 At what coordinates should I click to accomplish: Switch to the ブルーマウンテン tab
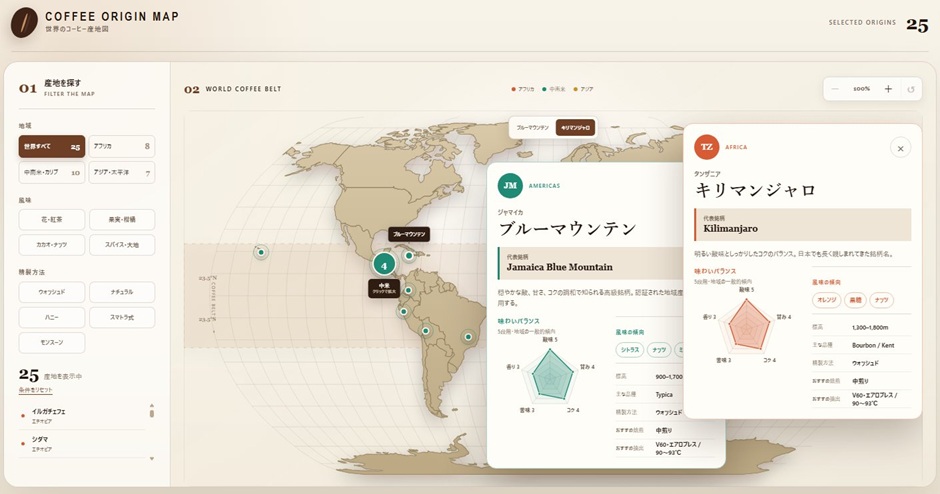click(x=532, y=128)
